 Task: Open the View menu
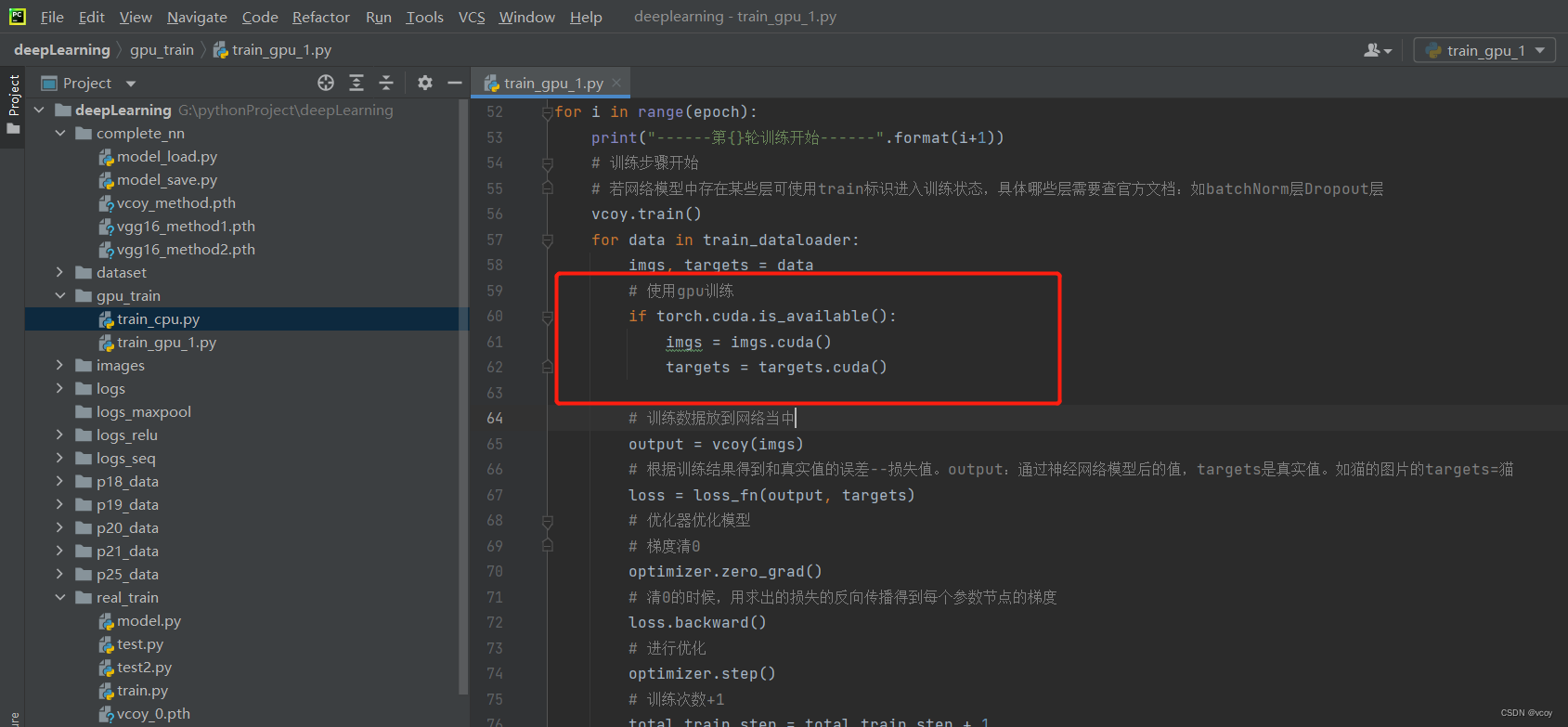click(136, 17)
